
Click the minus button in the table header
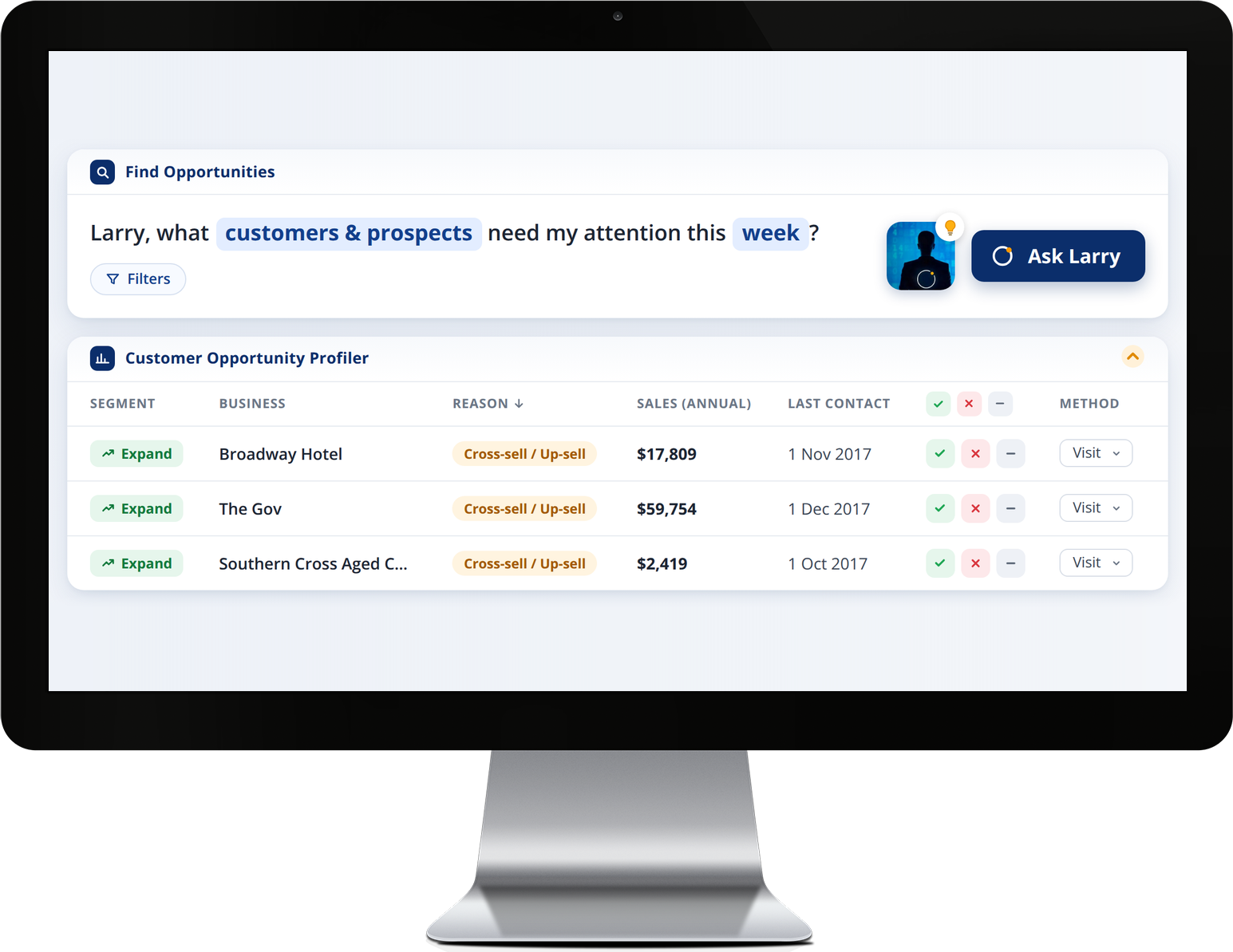[x=1000, y=404]
